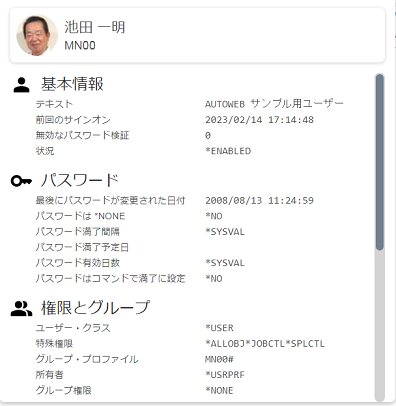Image resolution: width=396 pixels, height=406 pixels.
Task: Click the パスワード満了間隔 label
Action: (x=77, y=232)
